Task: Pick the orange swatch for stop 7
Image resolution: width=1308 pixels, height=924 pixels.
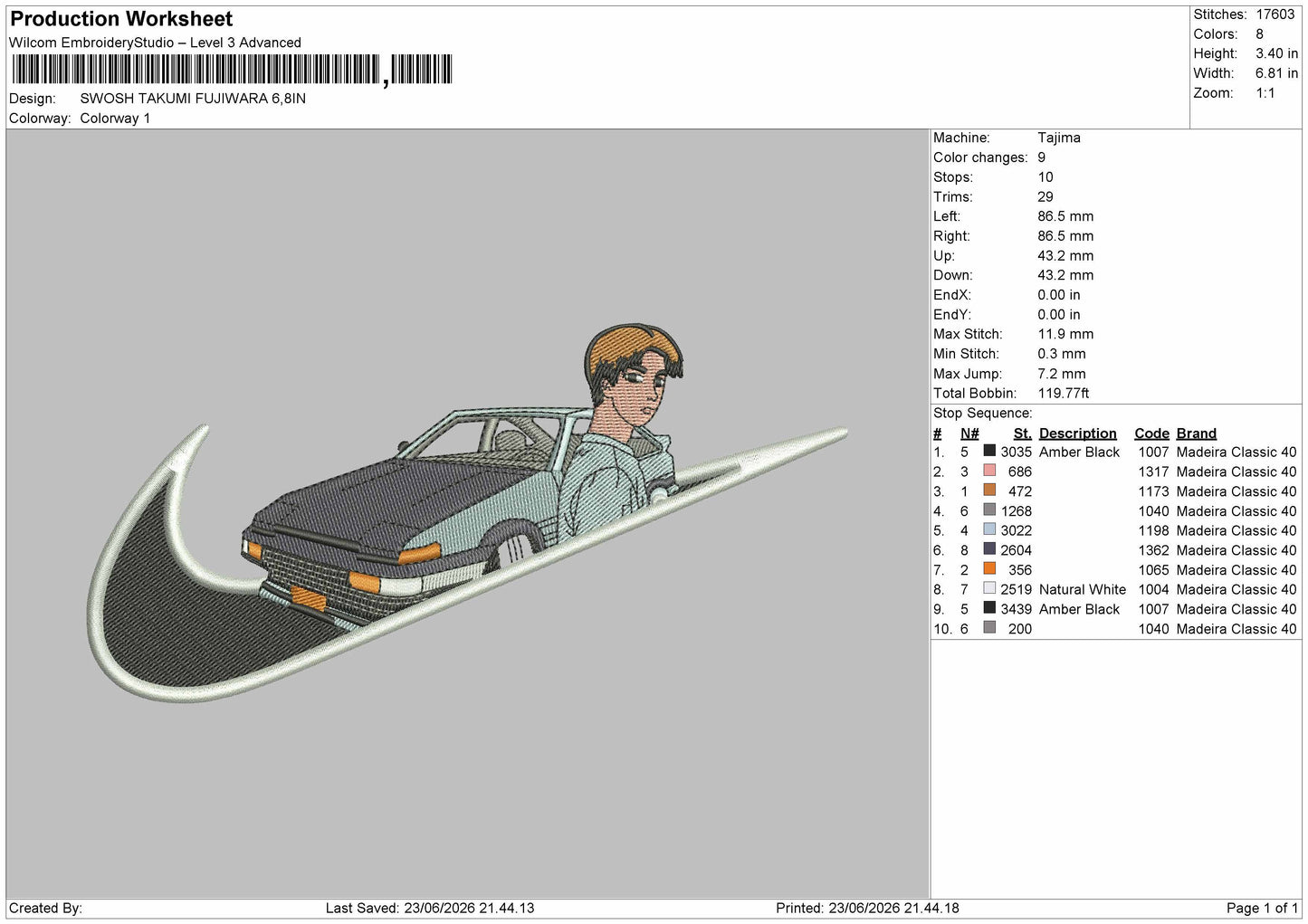Action: pyautogui.click(x=989, y=569)
